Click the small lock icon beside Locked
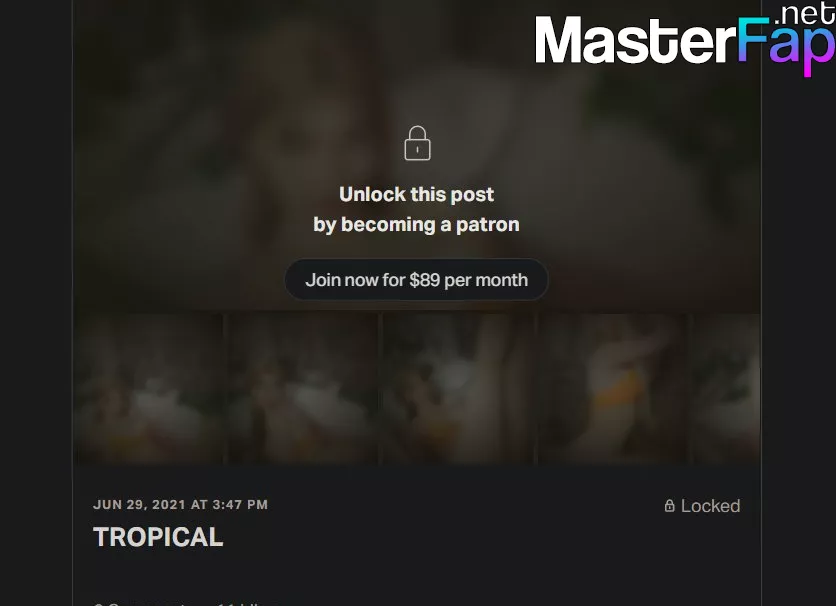 tap(670, 505)
